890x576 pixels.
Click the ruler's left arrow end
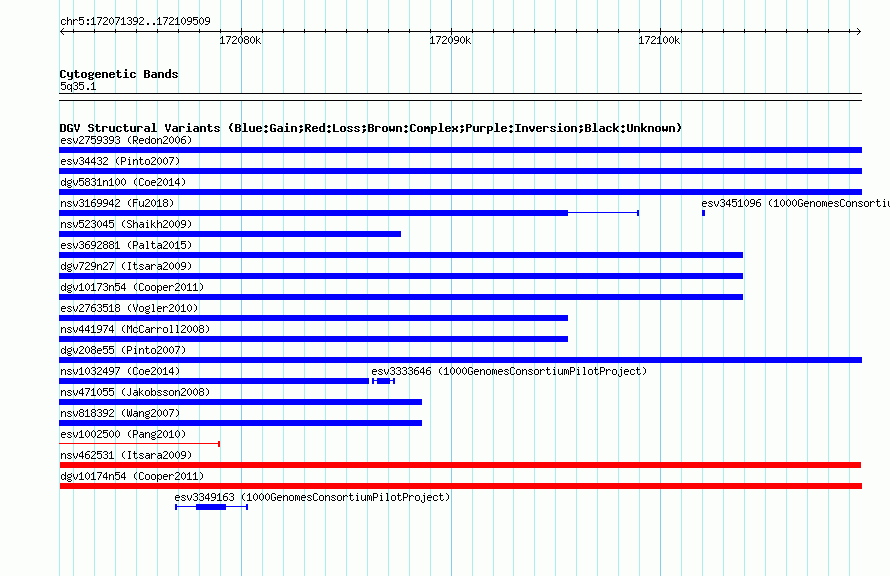[x=62, y=32]
